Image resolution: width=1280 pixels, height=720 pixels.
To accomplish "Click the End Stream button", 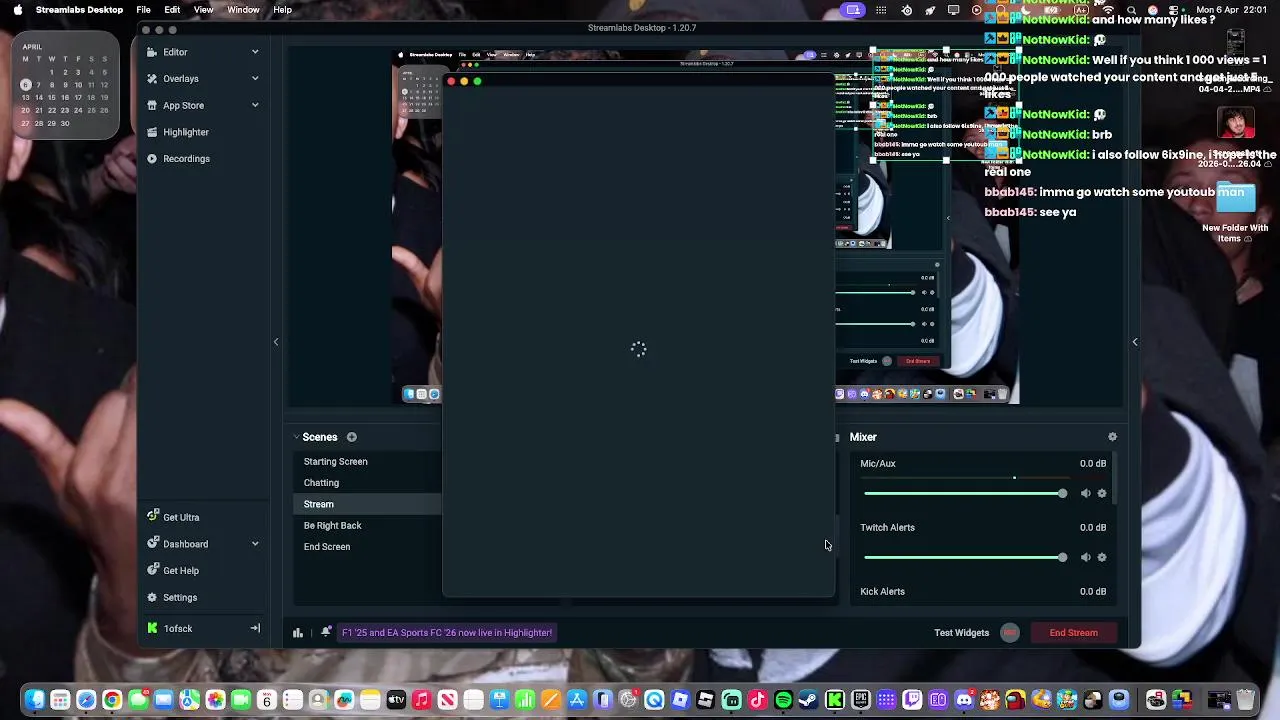I will click(x=1073, y=632).
